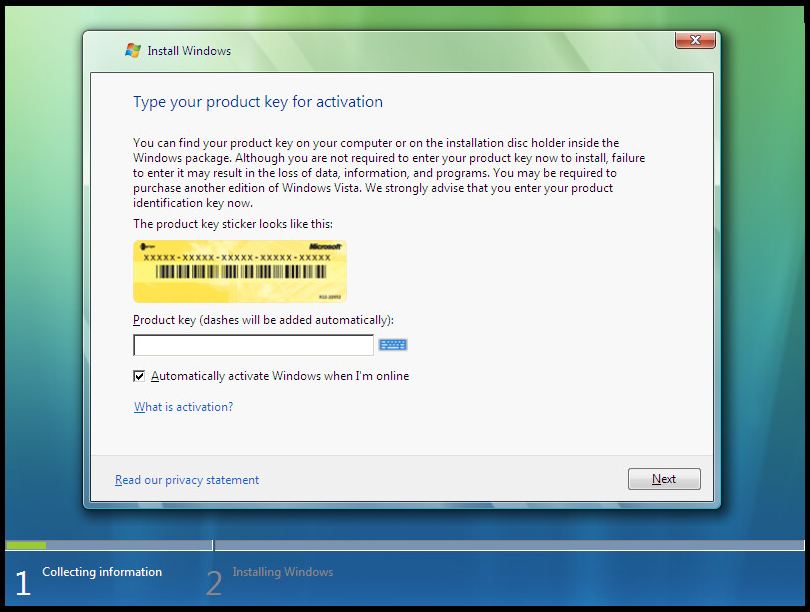The width and height of the screenshot is (810, 612).
Task: Click the setup progress bar
Action: 404,545
